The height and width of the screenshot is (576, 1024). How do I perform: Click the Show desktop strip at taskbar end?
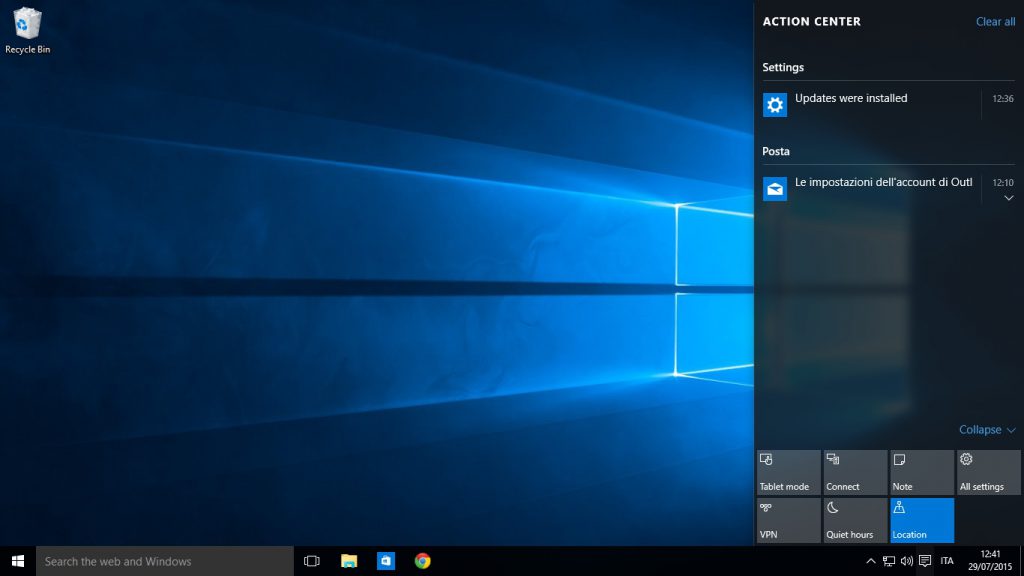pyautogui.click(x=1022, y=561)
